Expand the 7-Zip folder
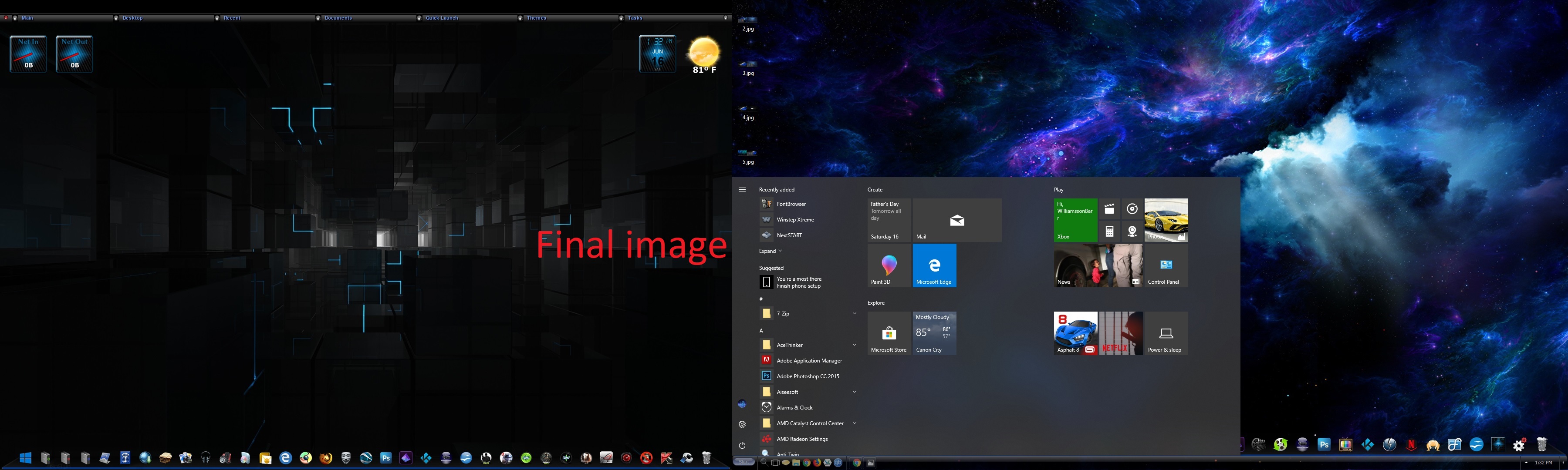 [854, 314]
